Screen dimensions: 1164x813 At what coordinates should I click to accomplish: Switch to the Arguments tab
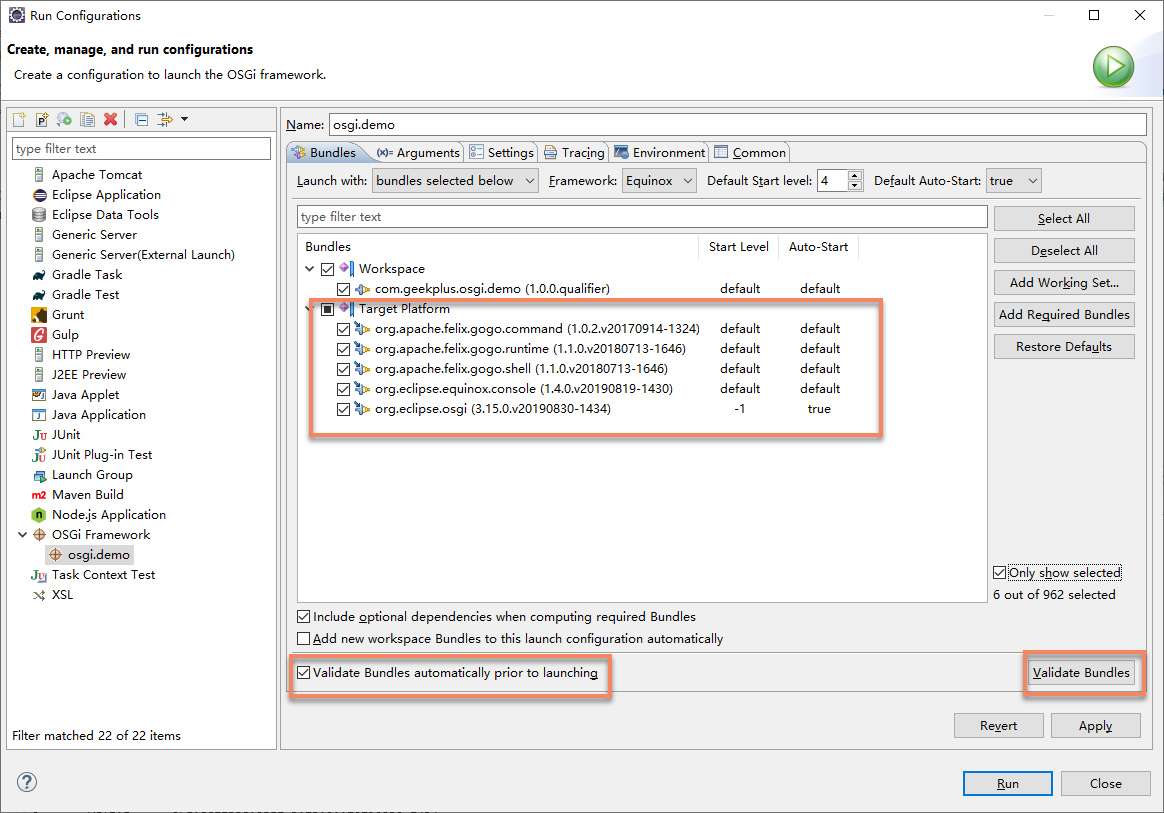pos(418,152)
